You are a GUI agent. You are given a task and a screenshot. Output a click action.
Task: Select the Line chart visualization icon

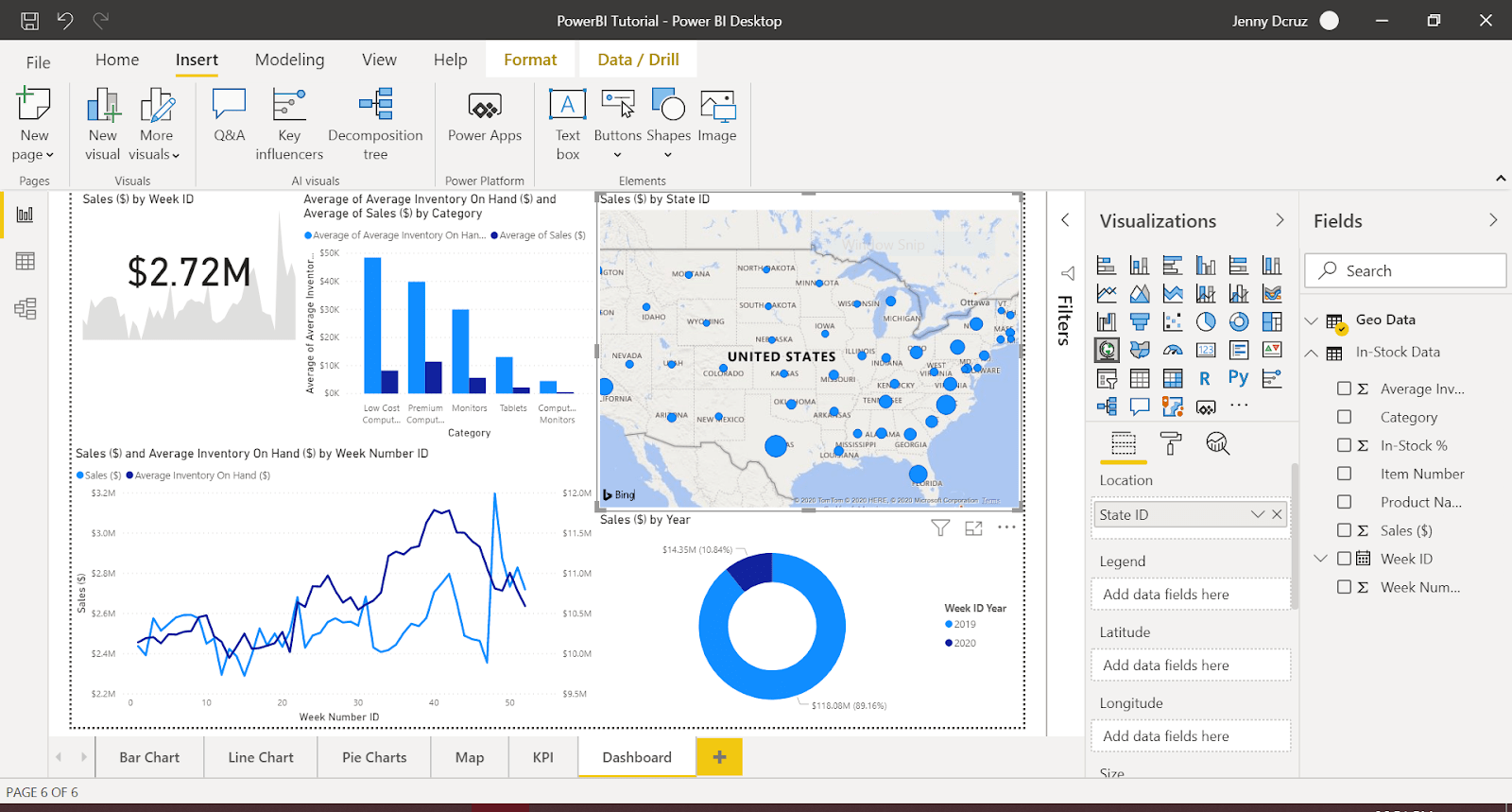(1107, 294)
